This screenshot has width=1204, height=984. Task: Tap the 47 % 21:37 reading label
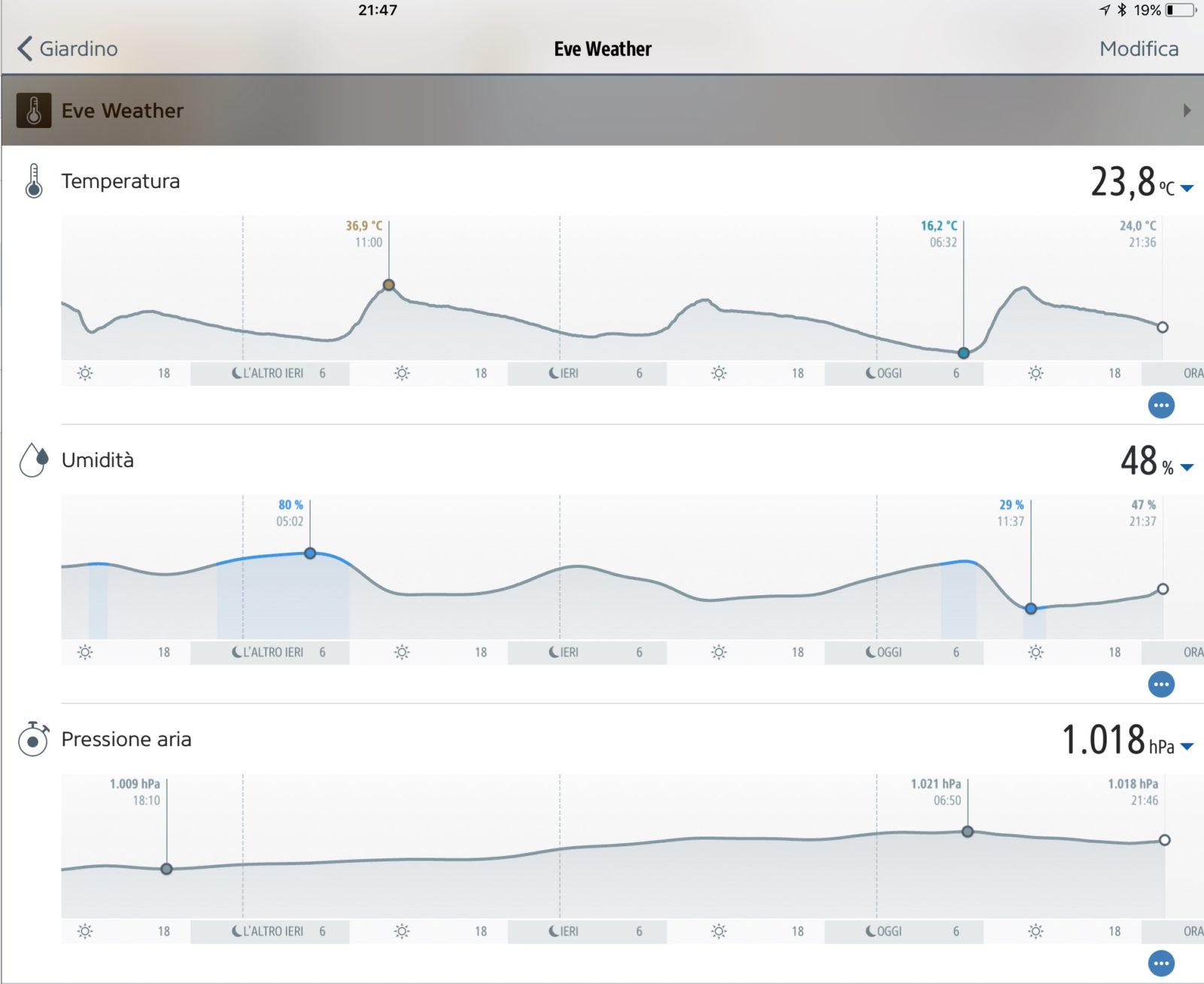click(x=1143, y=513)
